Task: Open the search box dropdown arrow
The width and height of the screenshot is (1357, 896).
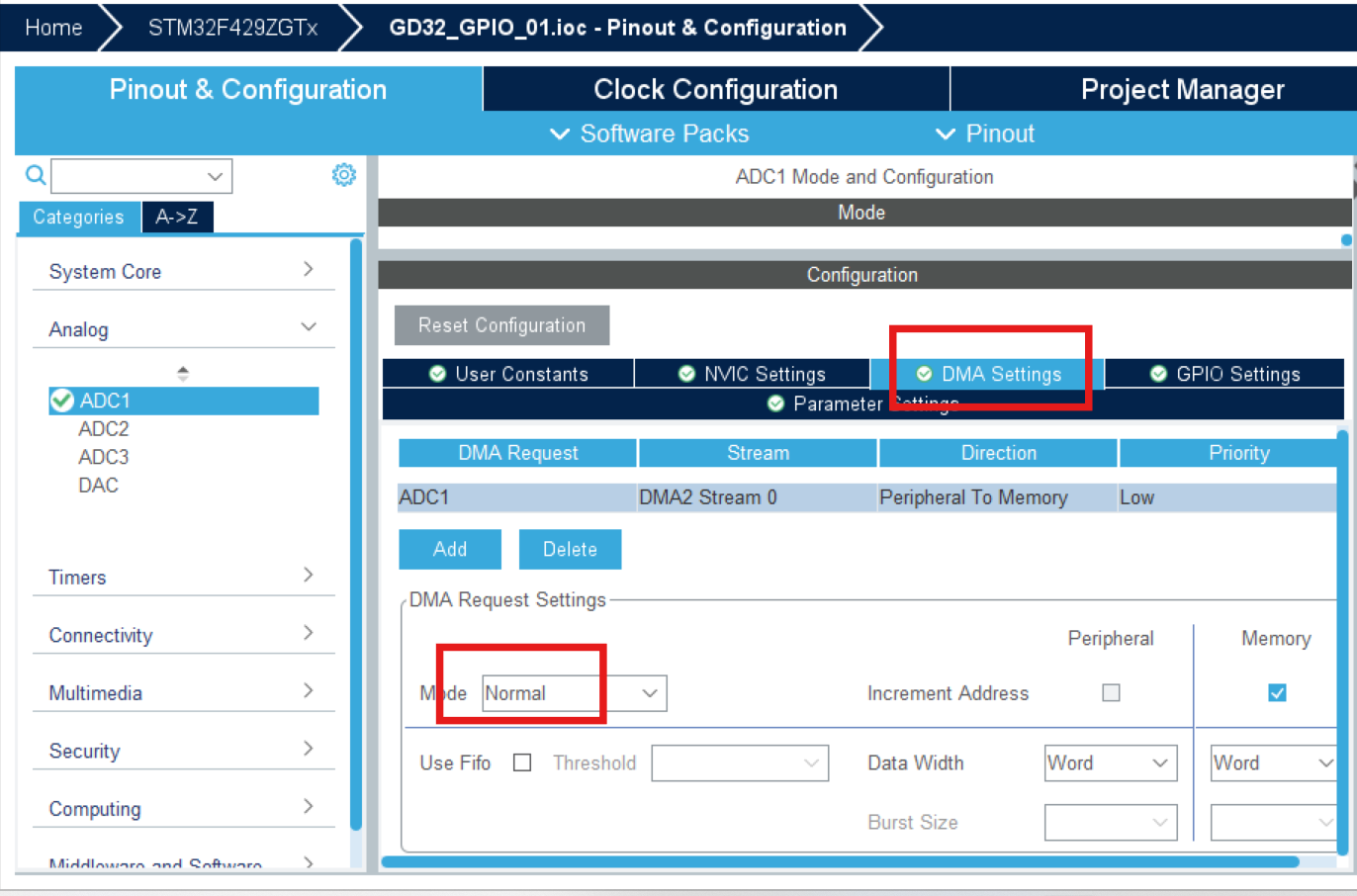Action: pyautogui.click(x=215, y=176)
